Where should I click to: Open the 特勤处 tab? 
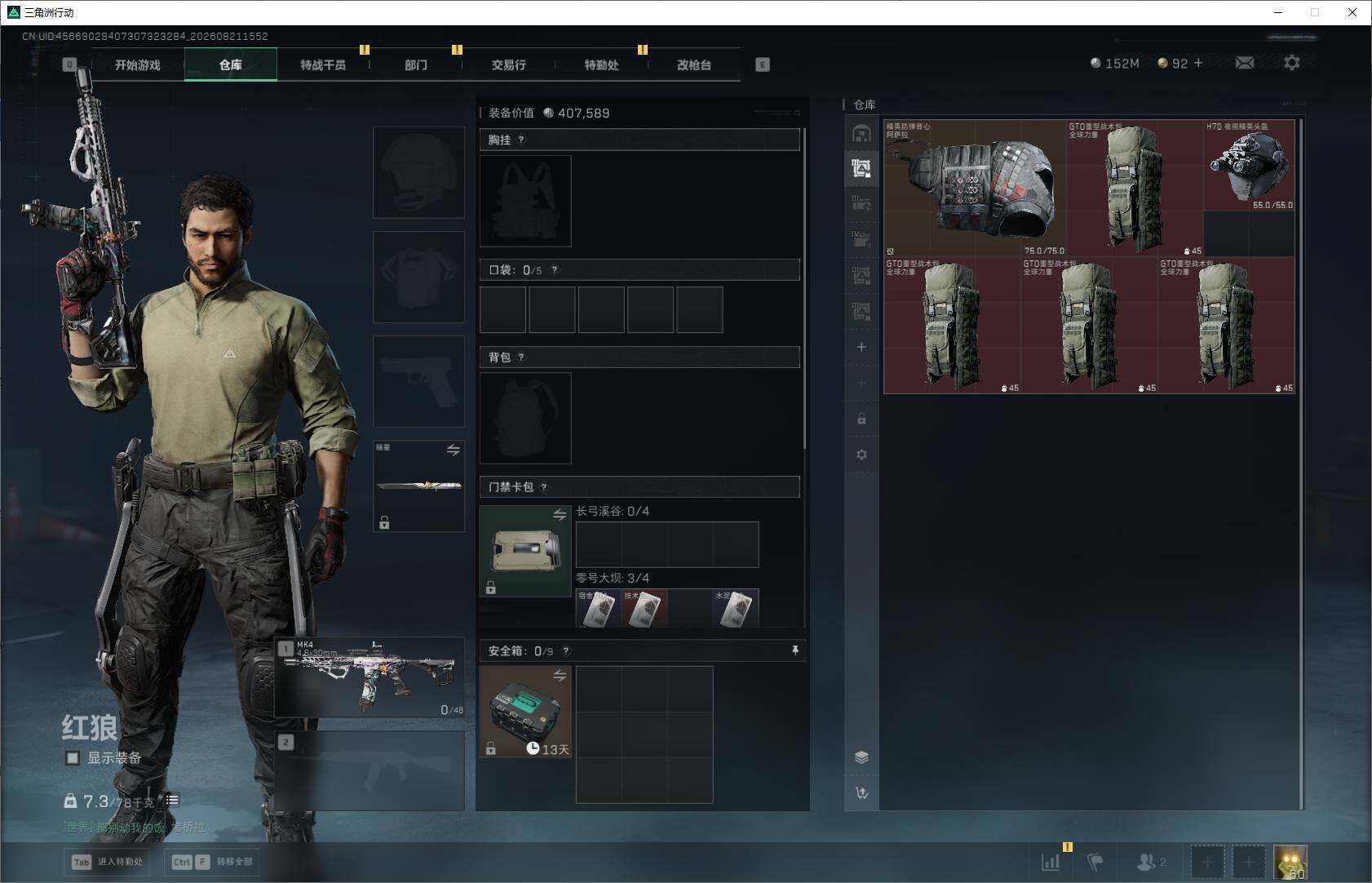click(601, 64)
